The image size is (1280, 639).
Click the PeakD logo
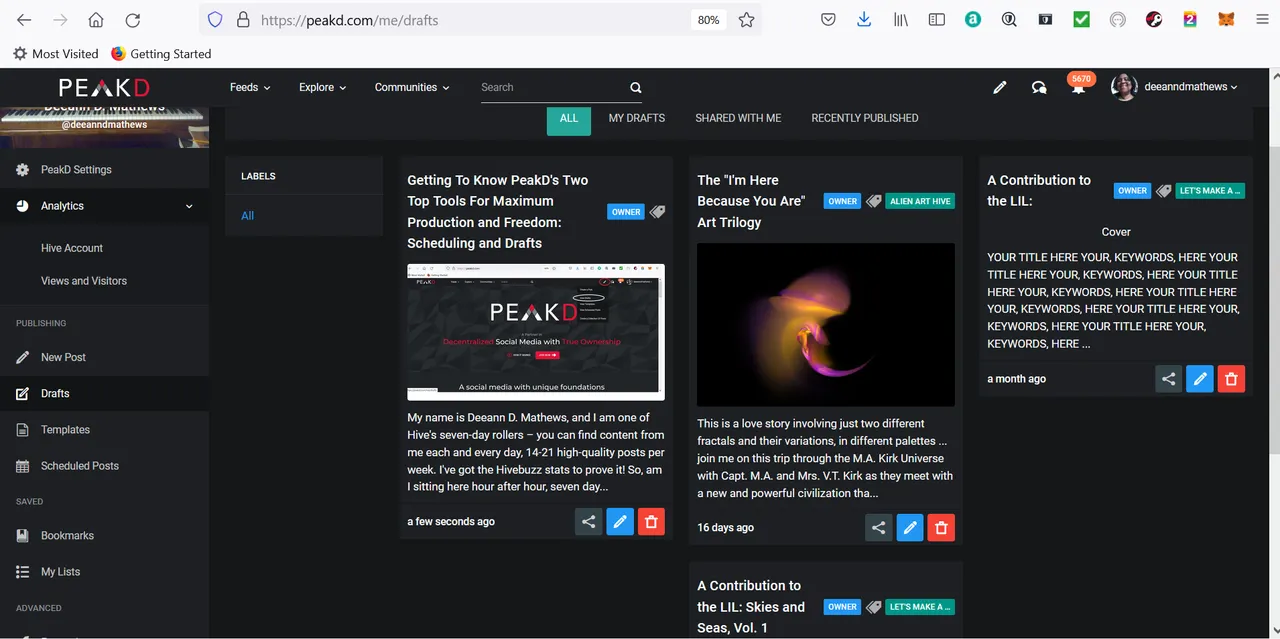[x=104, y=88]
